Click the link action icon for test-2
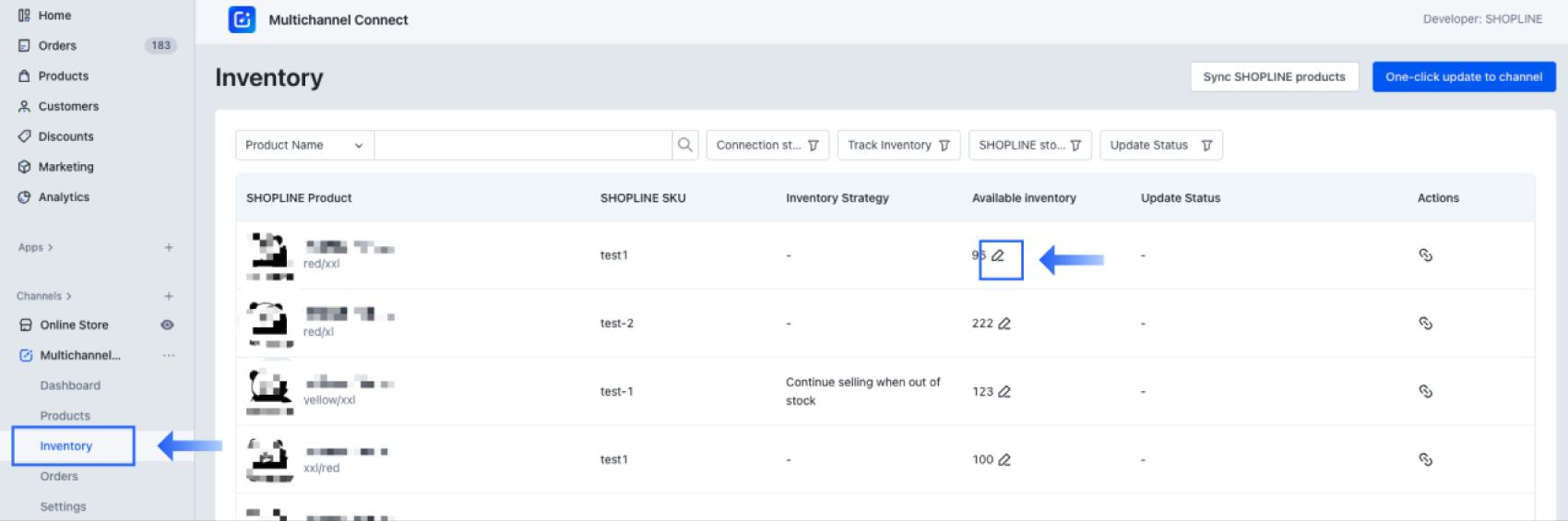Screen dimensions: 1568x521 point(1425,324)
